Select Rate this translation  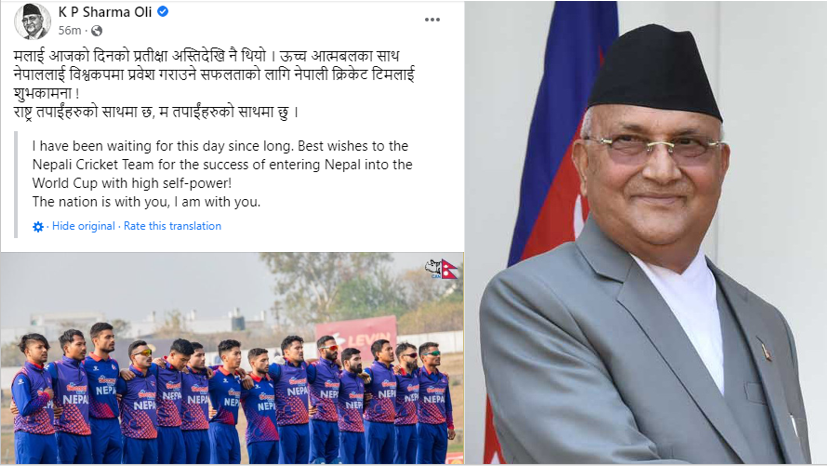[172, 226]
